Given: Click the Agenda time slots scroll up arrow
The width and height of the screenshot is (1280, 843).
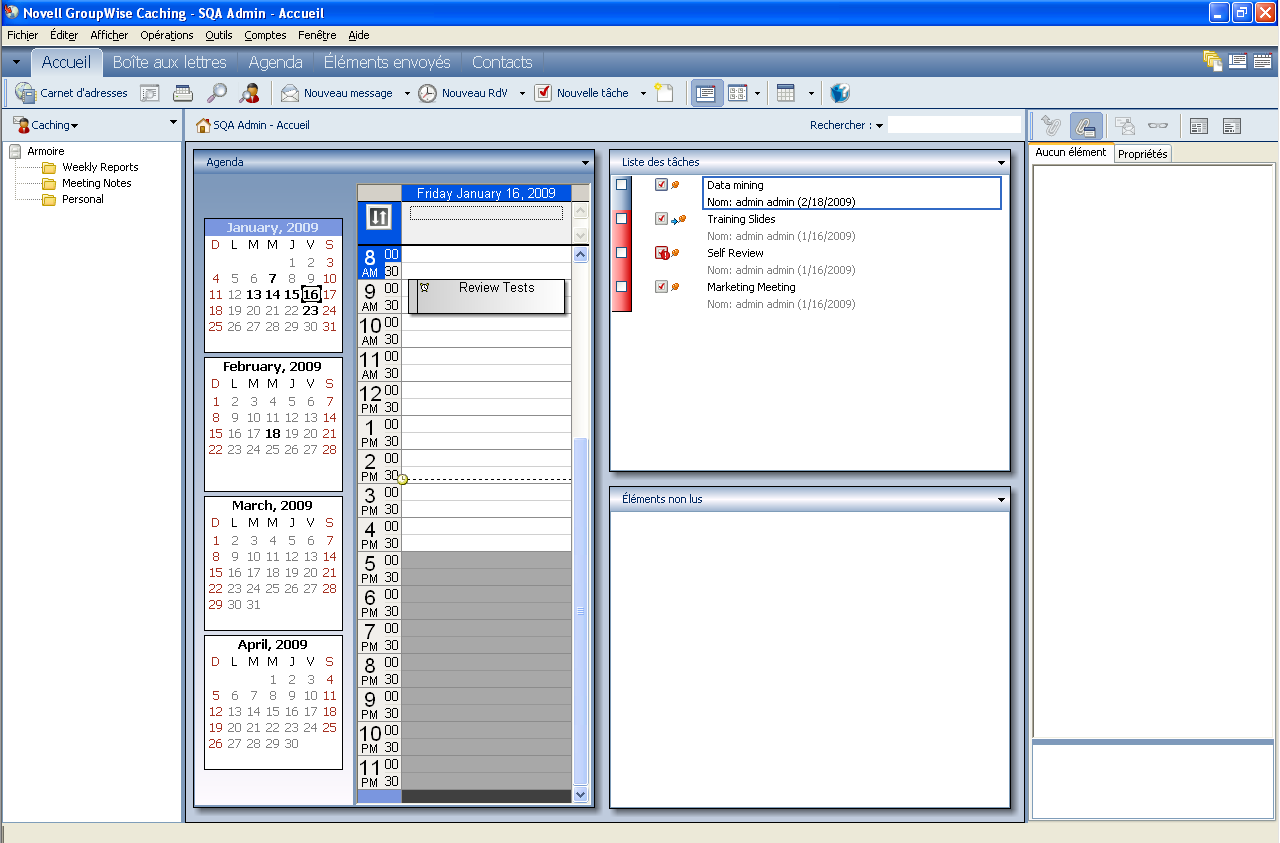Looking at the screenshot, I should point(581,255).
